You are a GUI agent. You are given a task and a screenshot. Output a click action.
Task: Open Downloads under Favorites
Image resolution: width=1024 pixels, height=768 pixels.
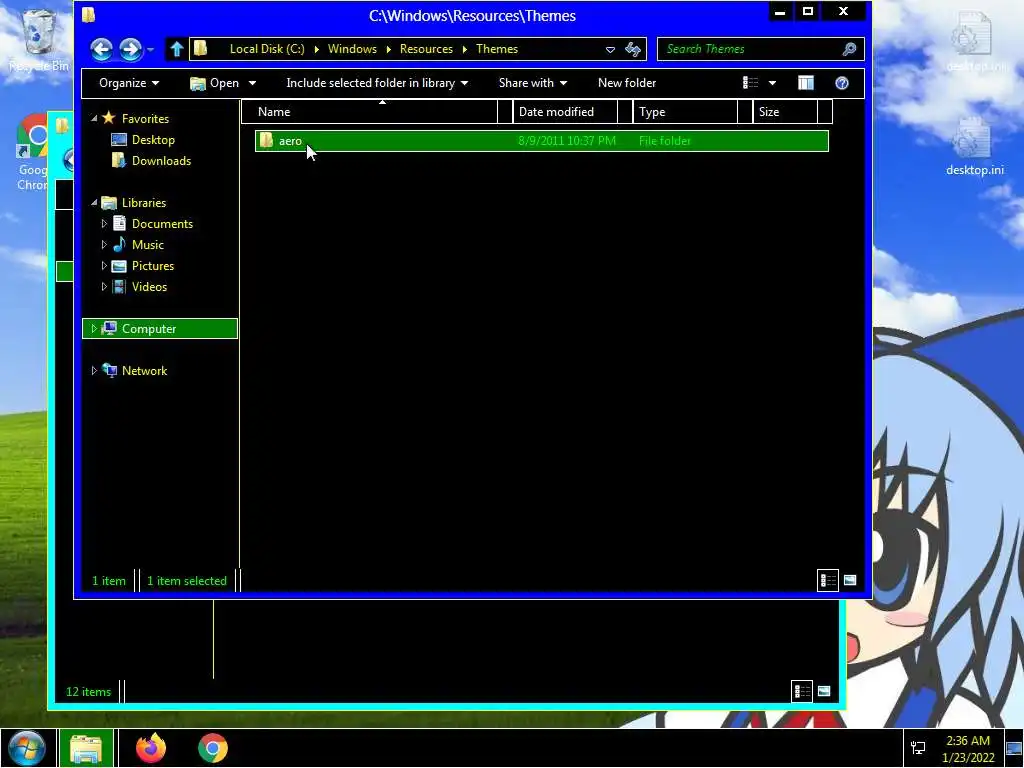pos(161,161)
